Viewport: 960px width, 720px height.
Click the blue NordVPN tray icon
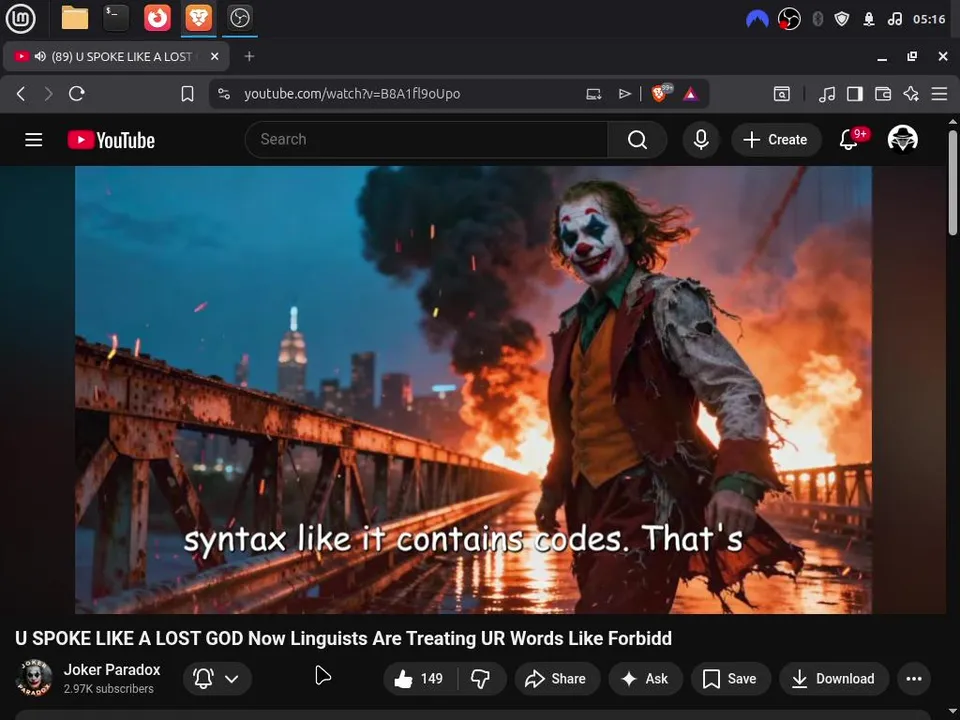757,19
